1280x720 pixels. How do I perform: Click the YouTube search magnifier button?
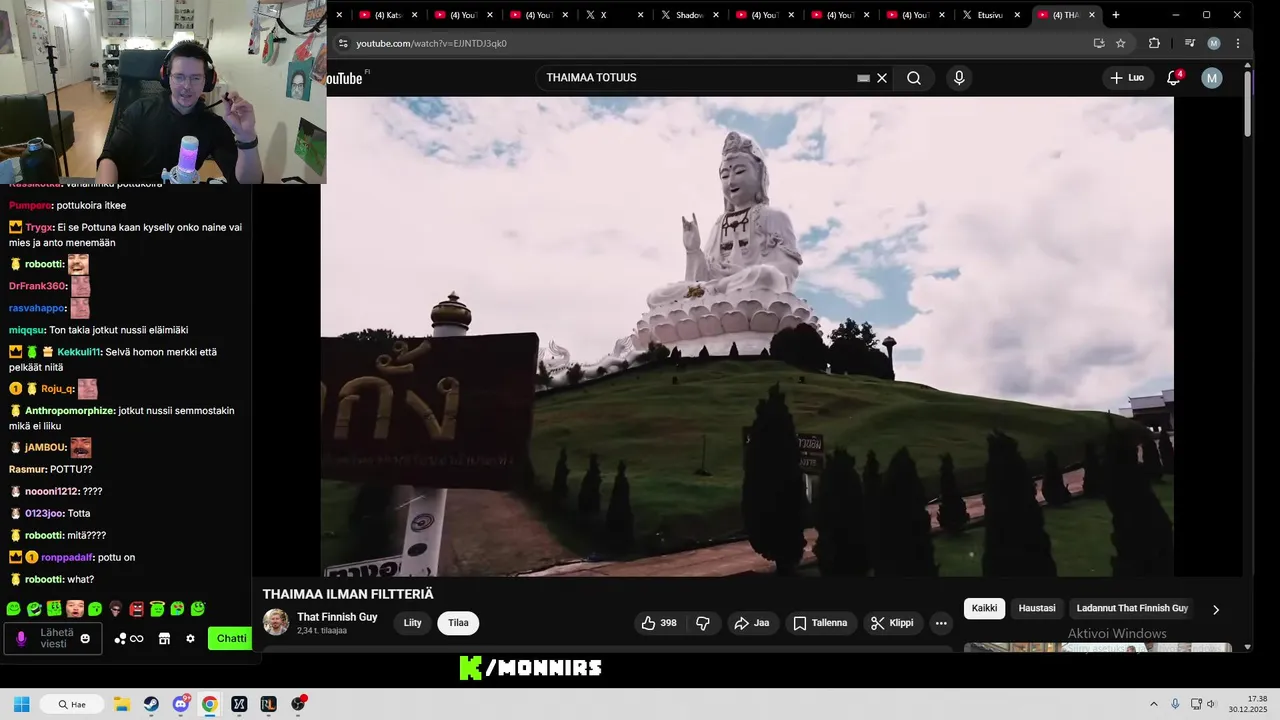[x=914, y=78]
